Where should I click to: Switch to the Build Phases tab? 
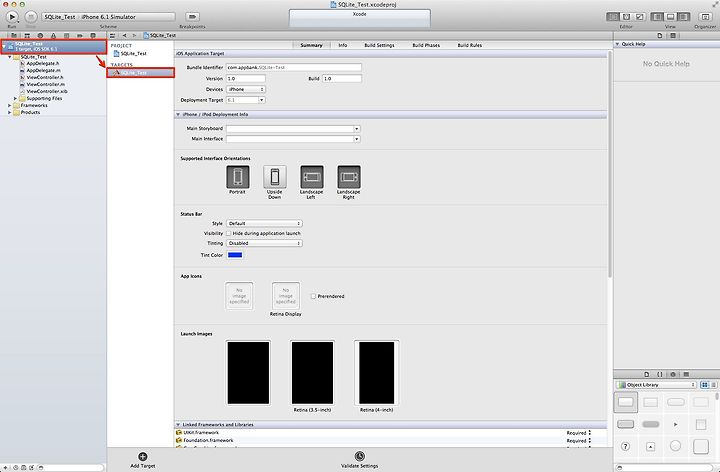pyautogui.click(x=426, y=45)
